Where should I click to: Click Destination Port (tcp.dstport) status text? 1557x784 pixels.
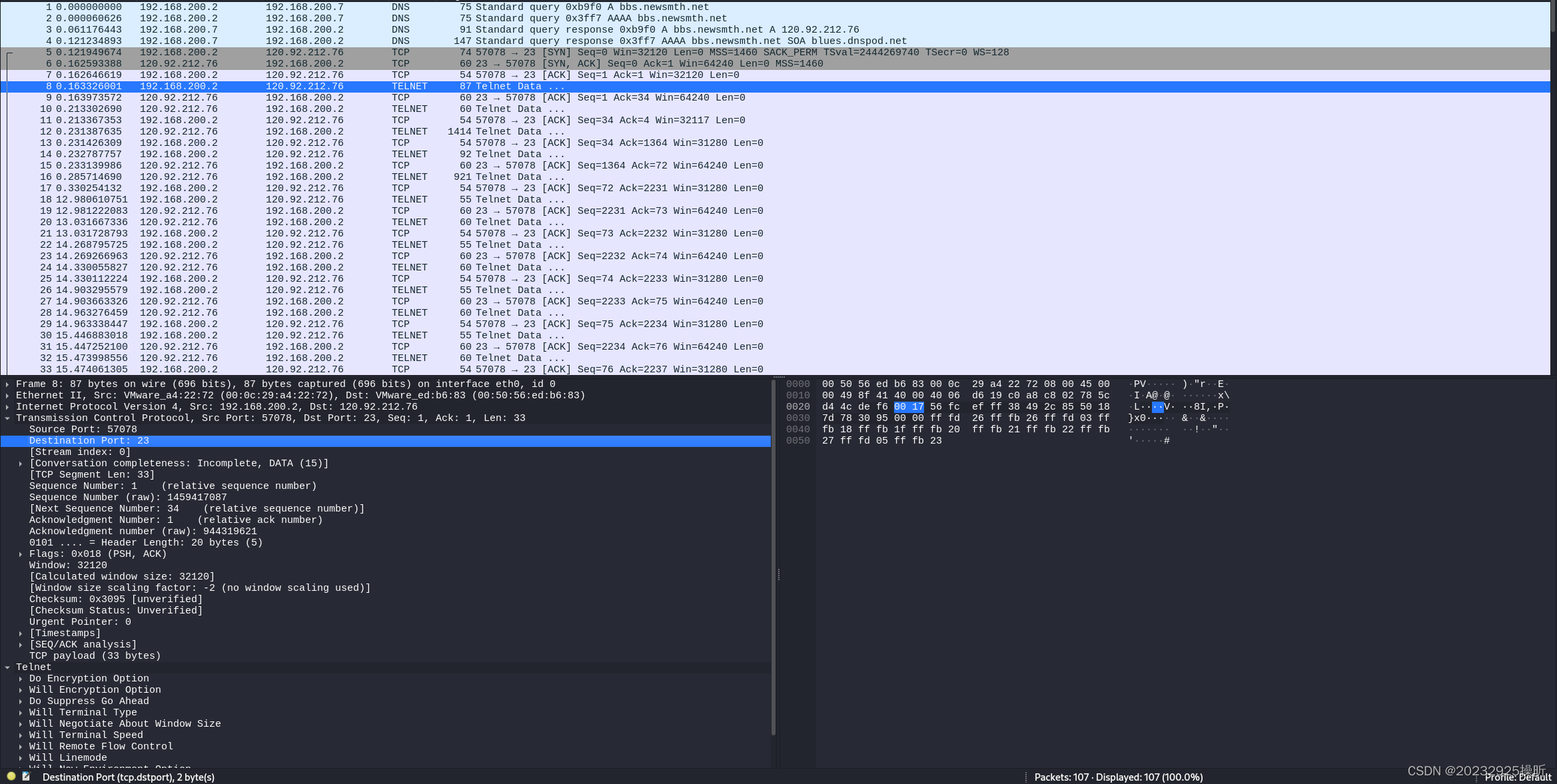129,777
